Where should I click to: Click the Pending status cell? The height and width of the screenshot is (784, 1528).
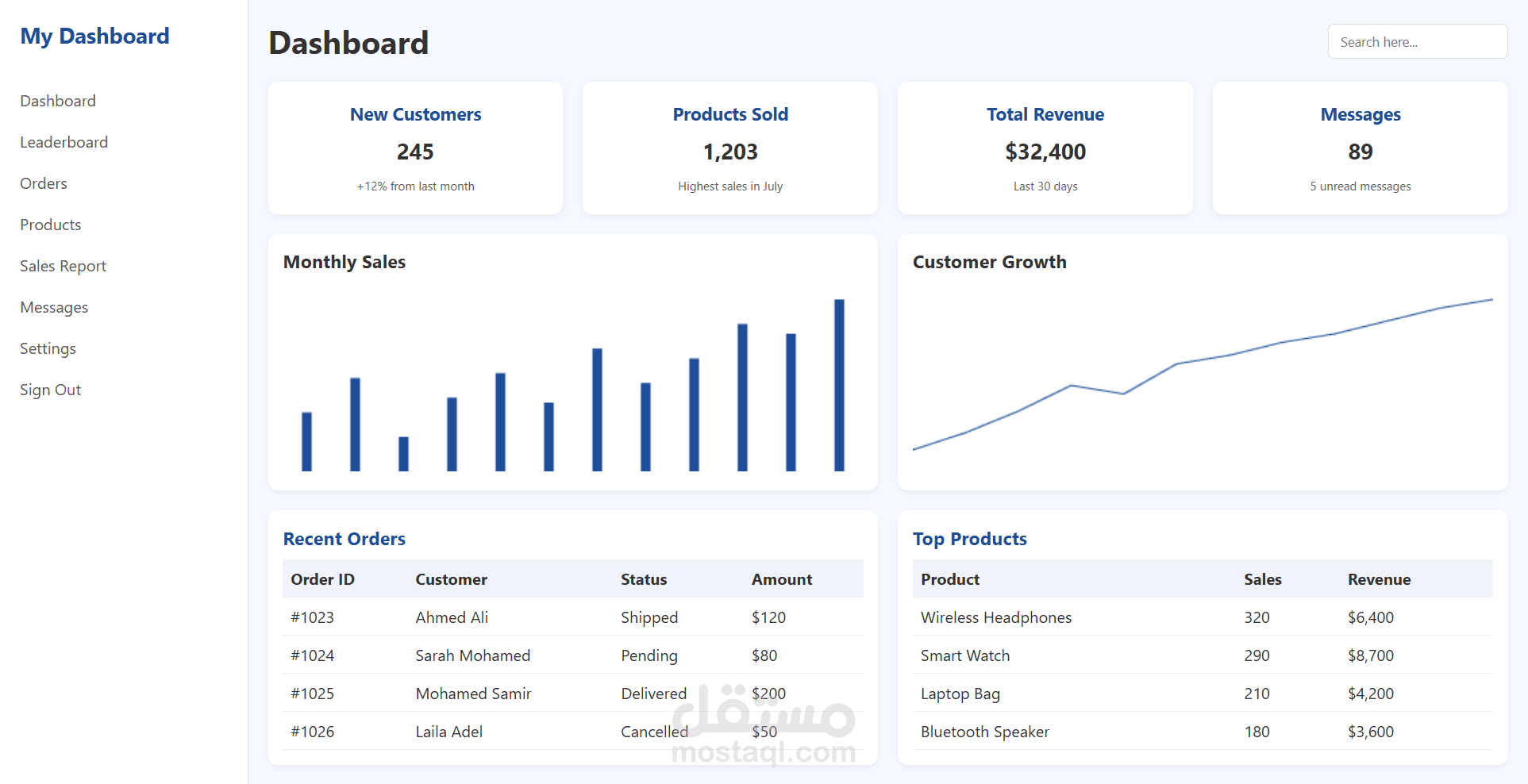(x=649, y=655)
